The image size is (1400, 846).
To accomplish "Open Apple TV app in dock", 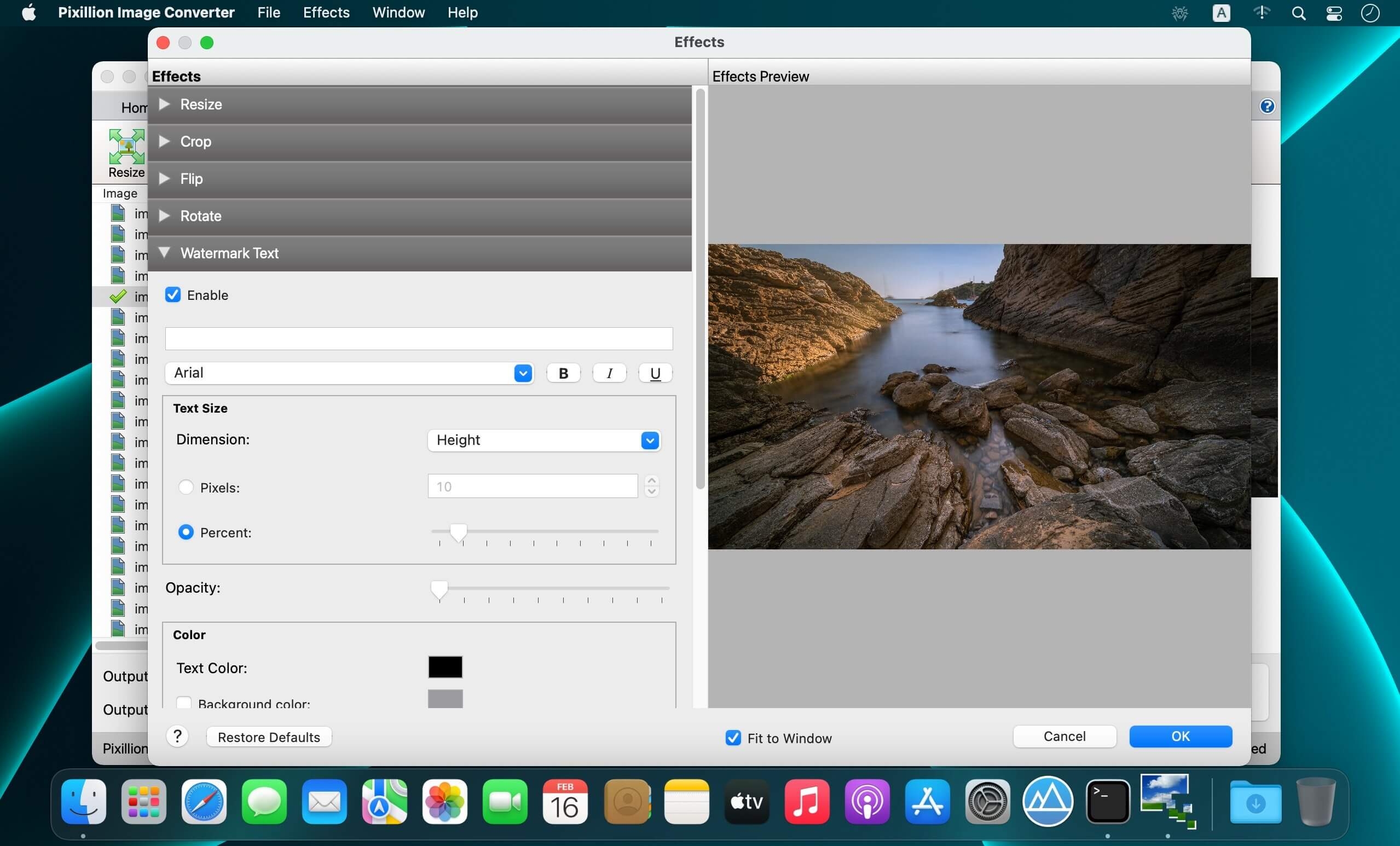I will tap(747, 802).
